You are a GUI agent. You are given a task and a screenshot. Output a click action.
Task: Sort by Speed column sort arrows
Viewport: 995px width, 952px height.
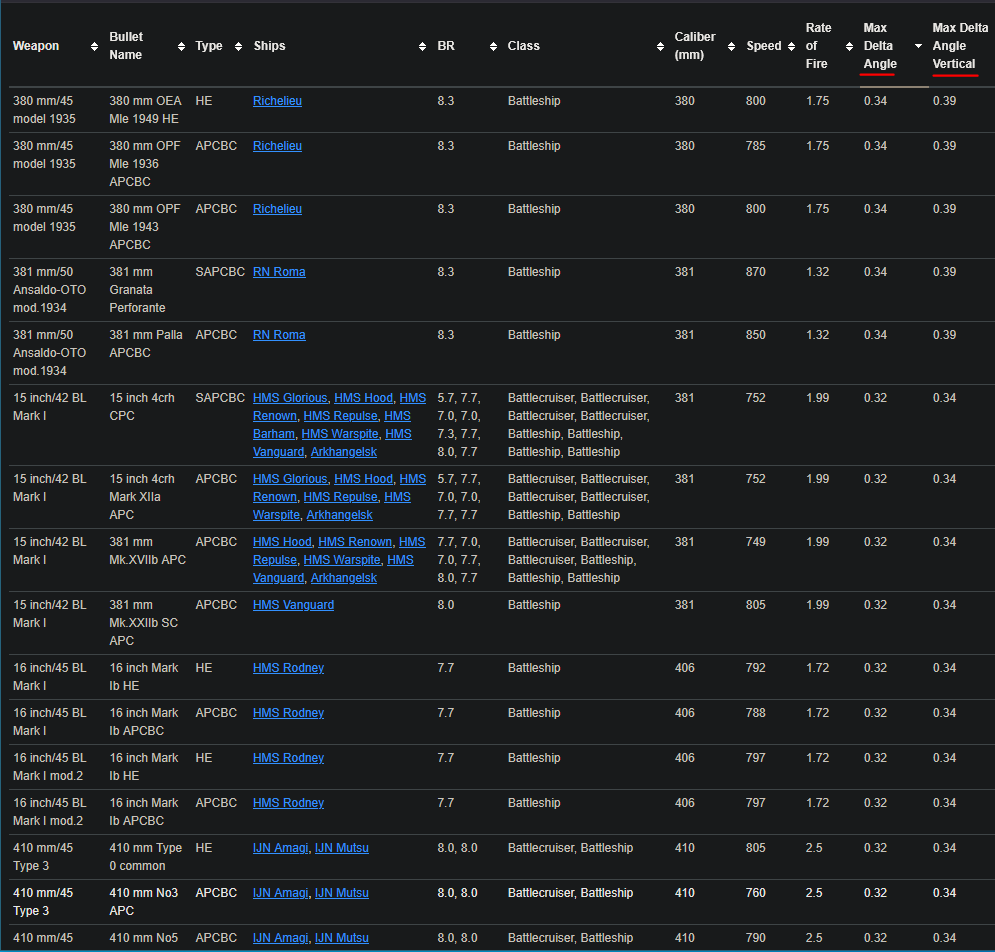click(x=791, y=46)
